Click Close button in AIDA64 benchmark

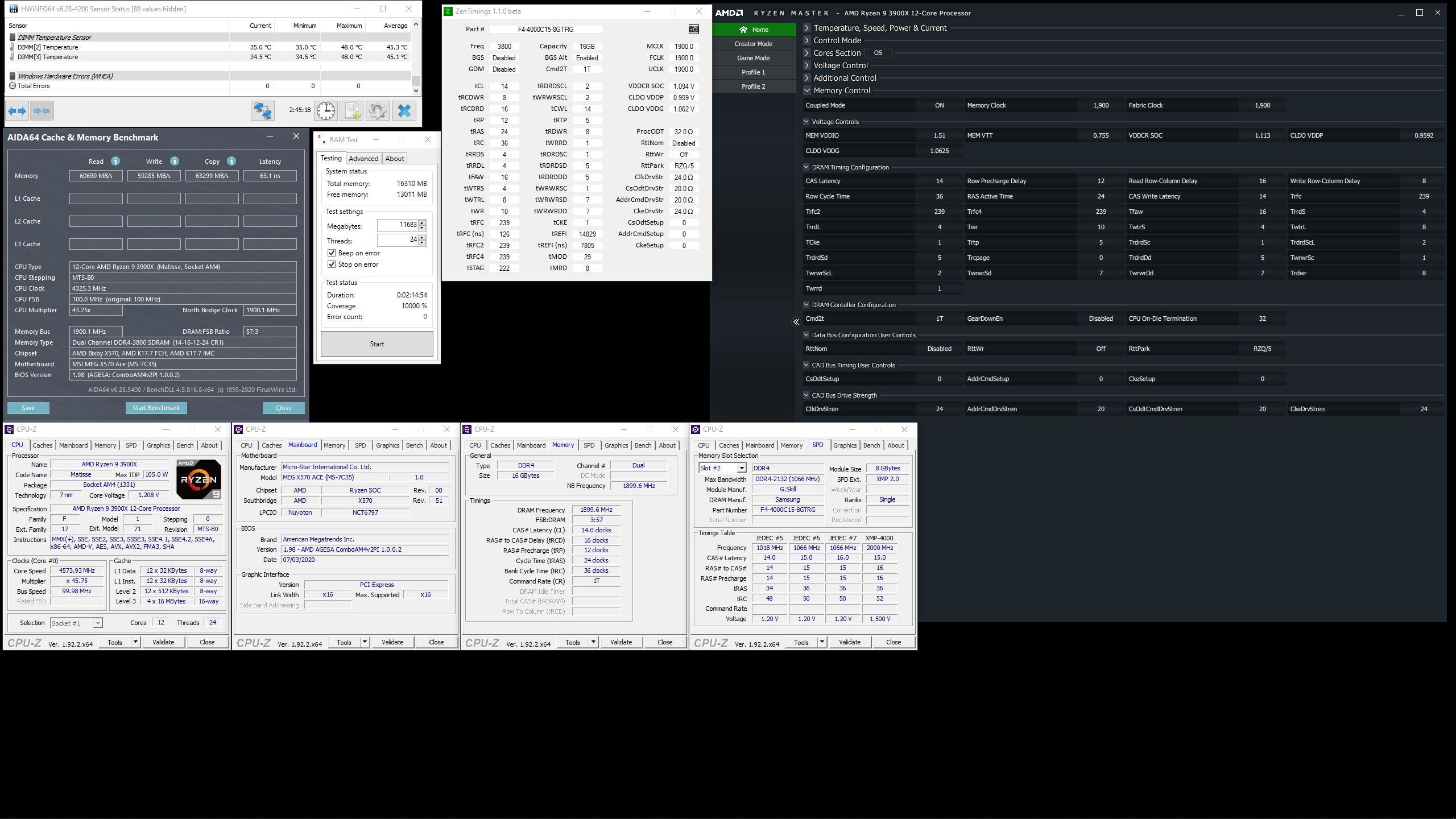click(283, 408)
